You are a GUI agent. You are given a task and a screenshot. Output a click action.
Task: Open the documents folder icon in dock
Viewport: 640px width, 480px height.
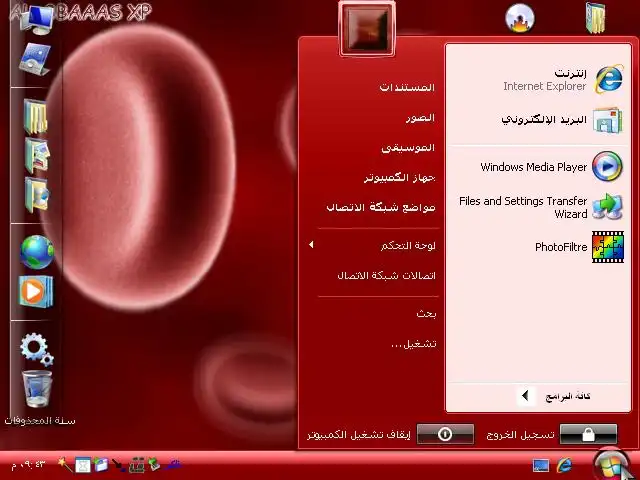(x=36, y=117)
